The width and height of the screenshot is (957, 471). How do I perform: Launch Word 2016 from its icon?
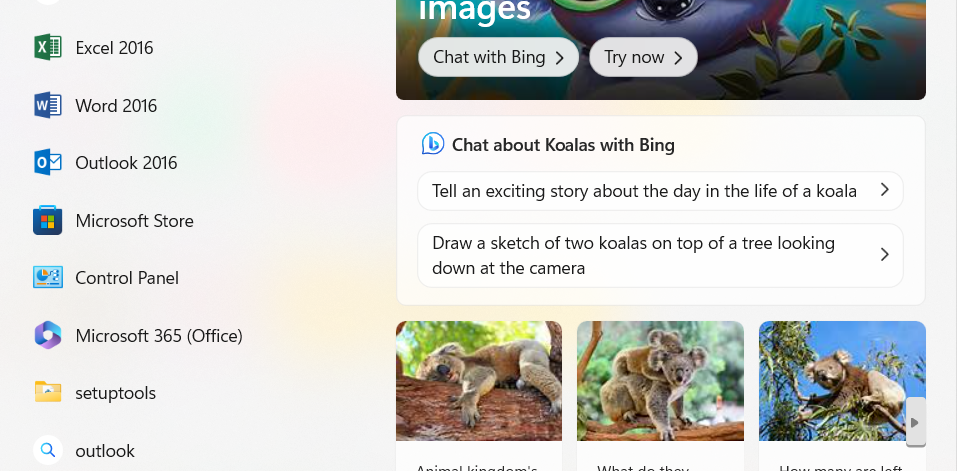point(48,106)
